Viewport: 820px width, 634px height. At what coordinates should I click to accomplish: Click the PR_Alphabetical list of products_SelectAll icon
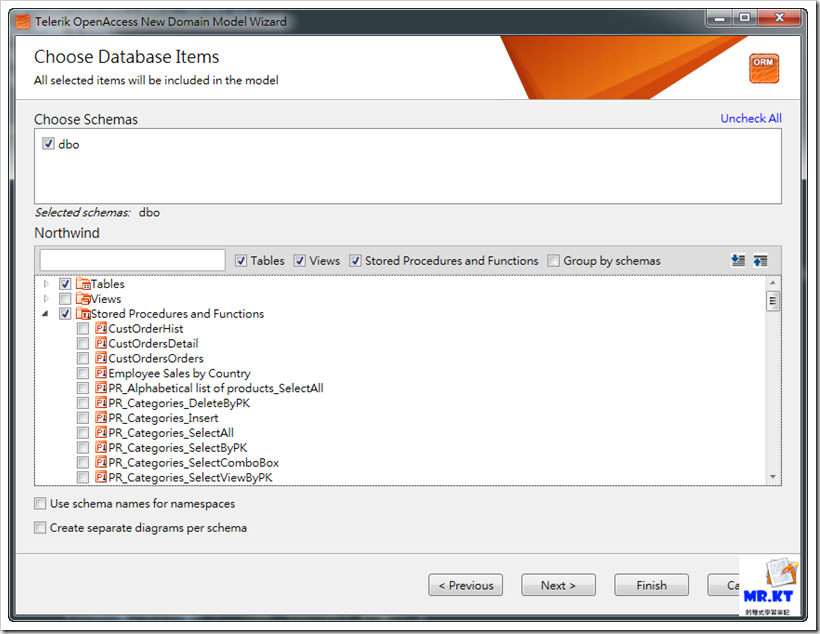tap(101, 388)
